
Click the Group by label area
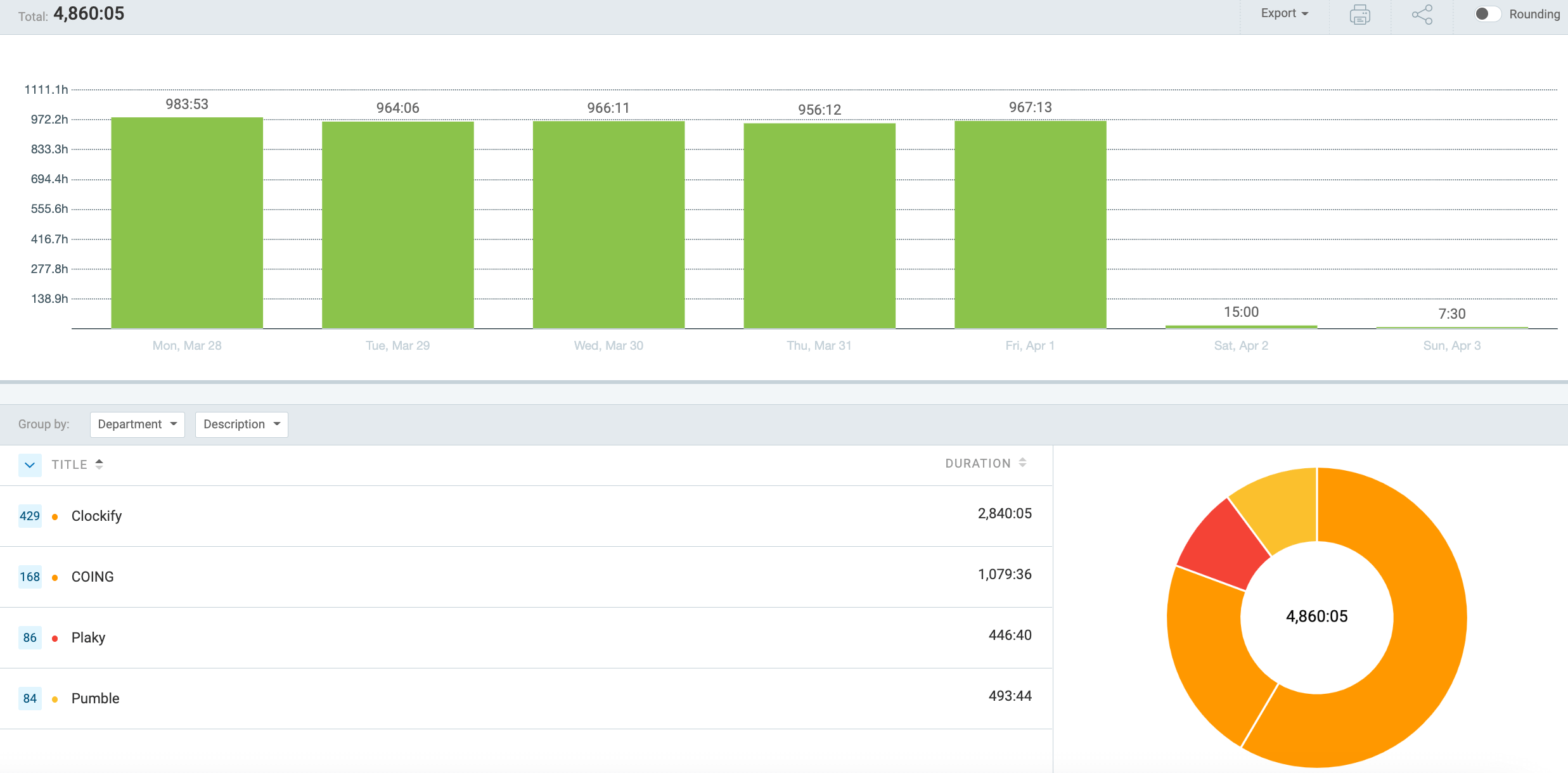tap(44, 424)
